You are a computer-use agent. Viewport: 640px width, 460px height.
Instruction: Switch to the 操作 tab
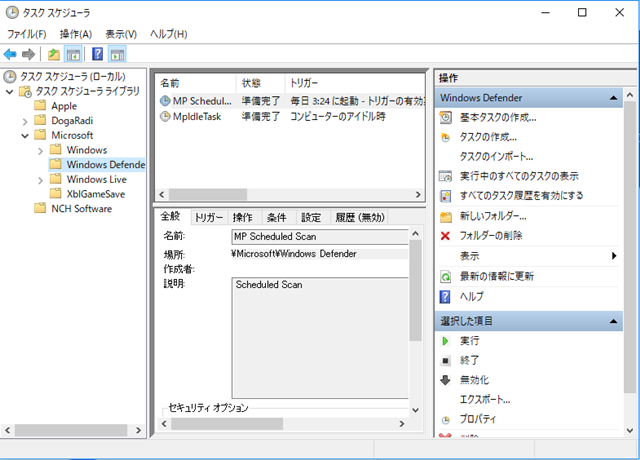click(242, 218)
